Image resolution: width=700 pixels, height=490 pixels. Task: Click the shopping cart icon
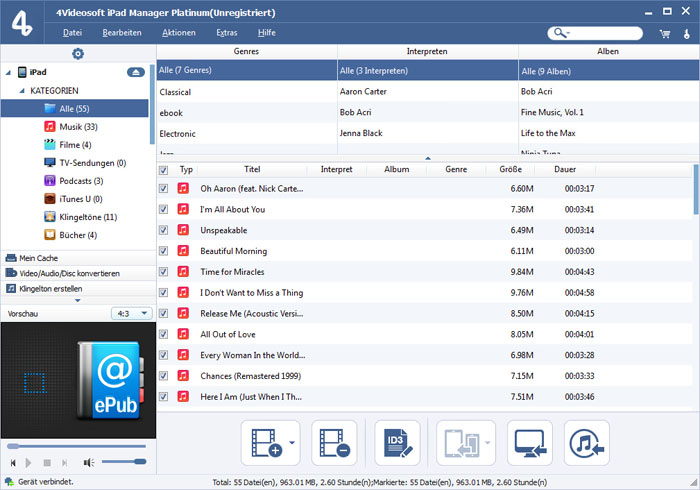tap(664, 33)
